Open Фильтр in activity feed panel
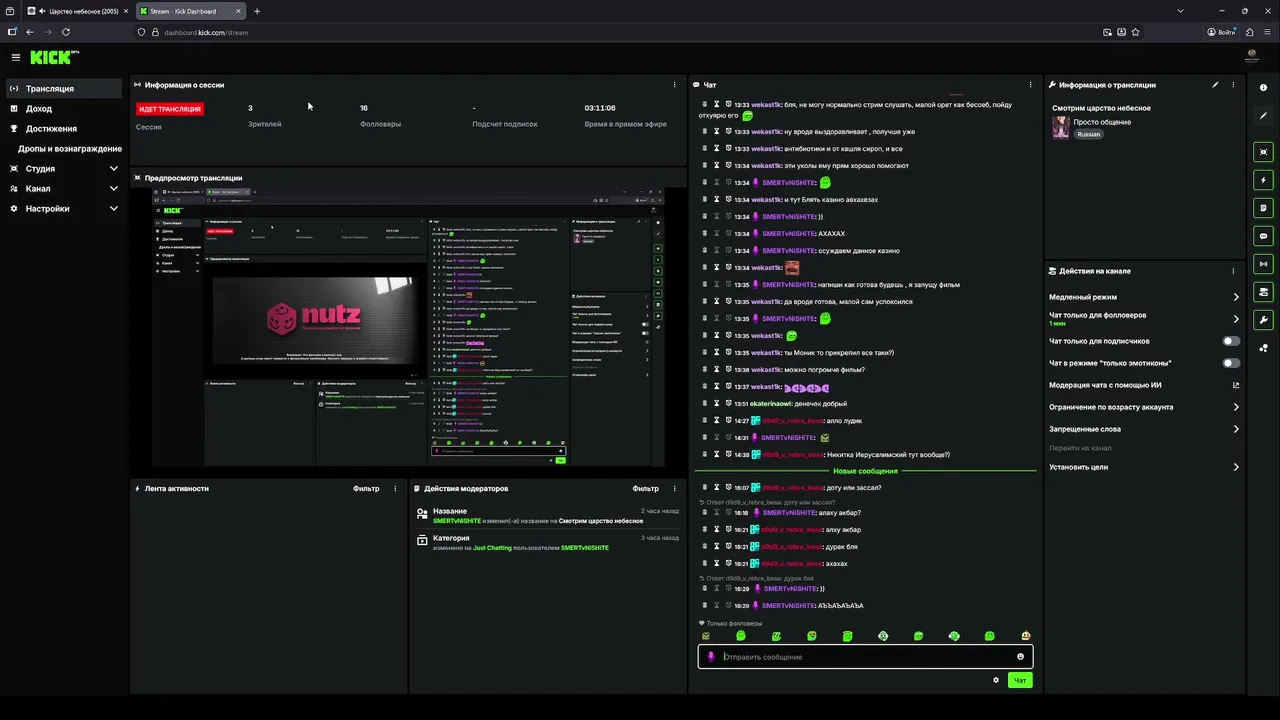The height and width of the screenshot is (720, 1280). [366, 489]
